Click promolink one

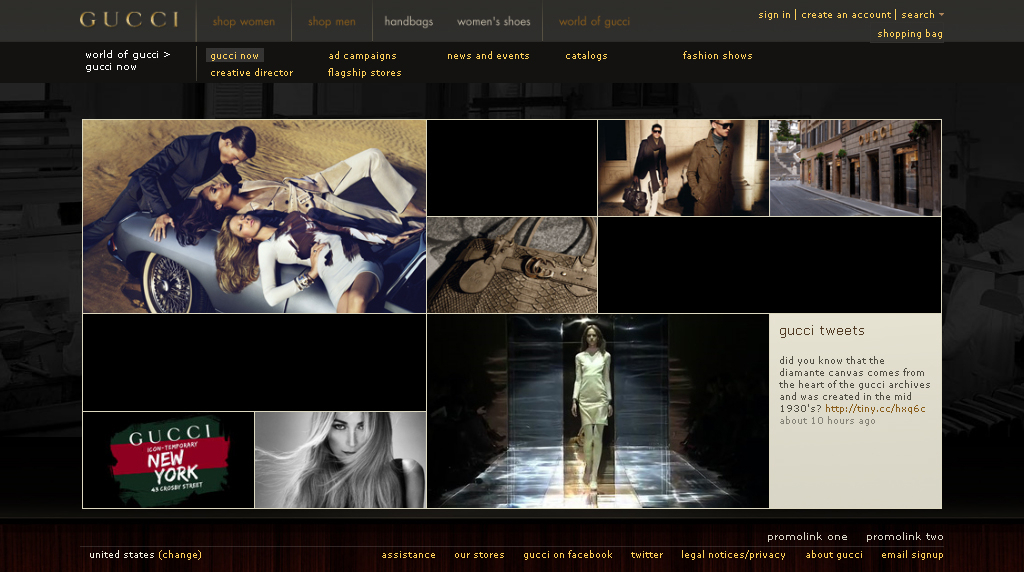807,536
